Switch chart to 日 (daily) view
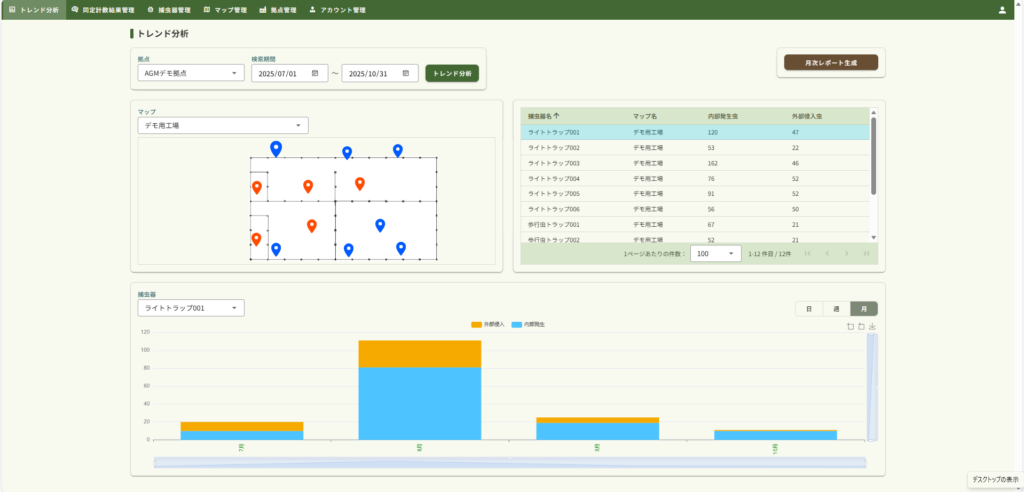The width and height of the screenshot is (1024, 492). [x=808, y=309]
